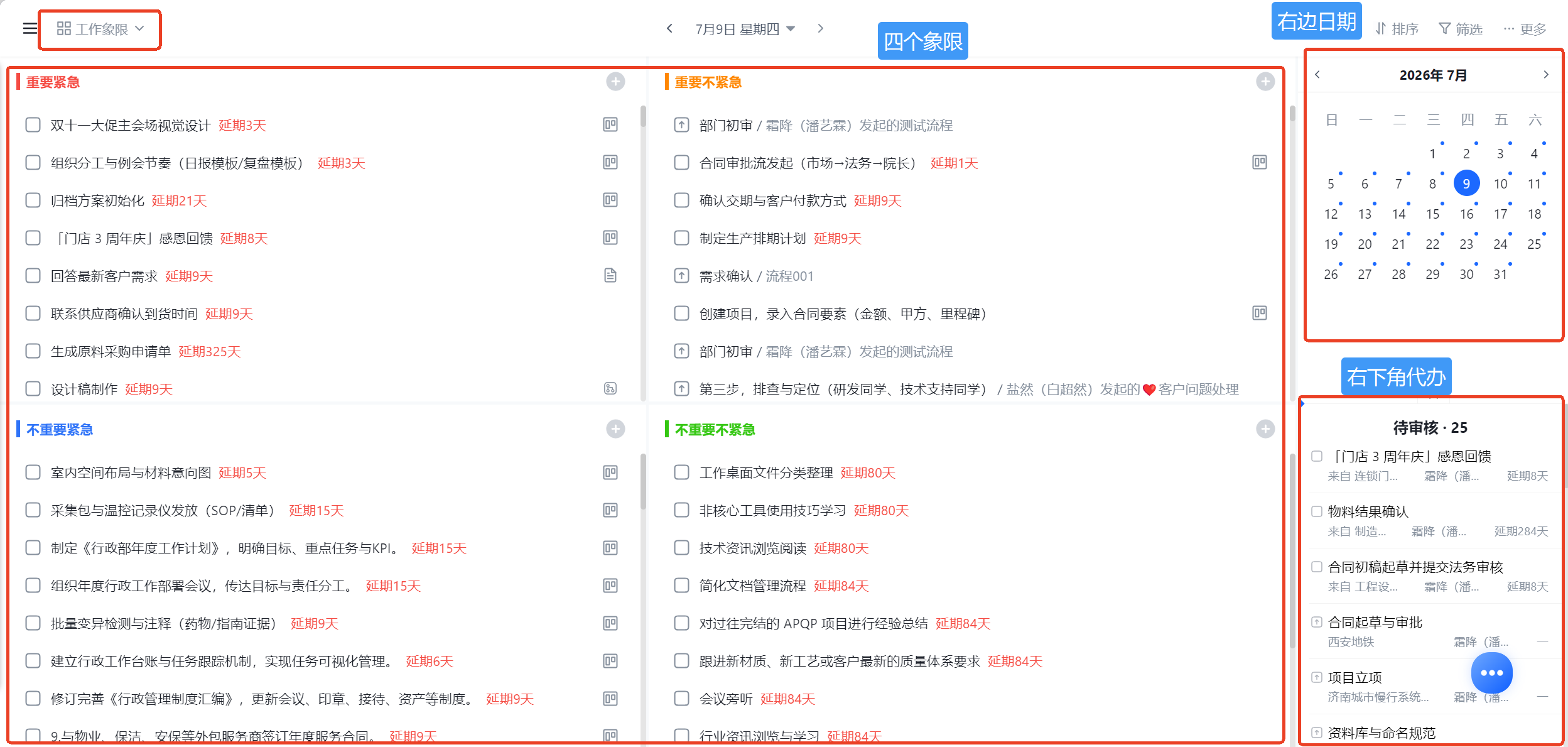This screenshot has width=1568, height=747.
Task: Open board icon for 归档方案初始化
Action: [x=610, y=200]
